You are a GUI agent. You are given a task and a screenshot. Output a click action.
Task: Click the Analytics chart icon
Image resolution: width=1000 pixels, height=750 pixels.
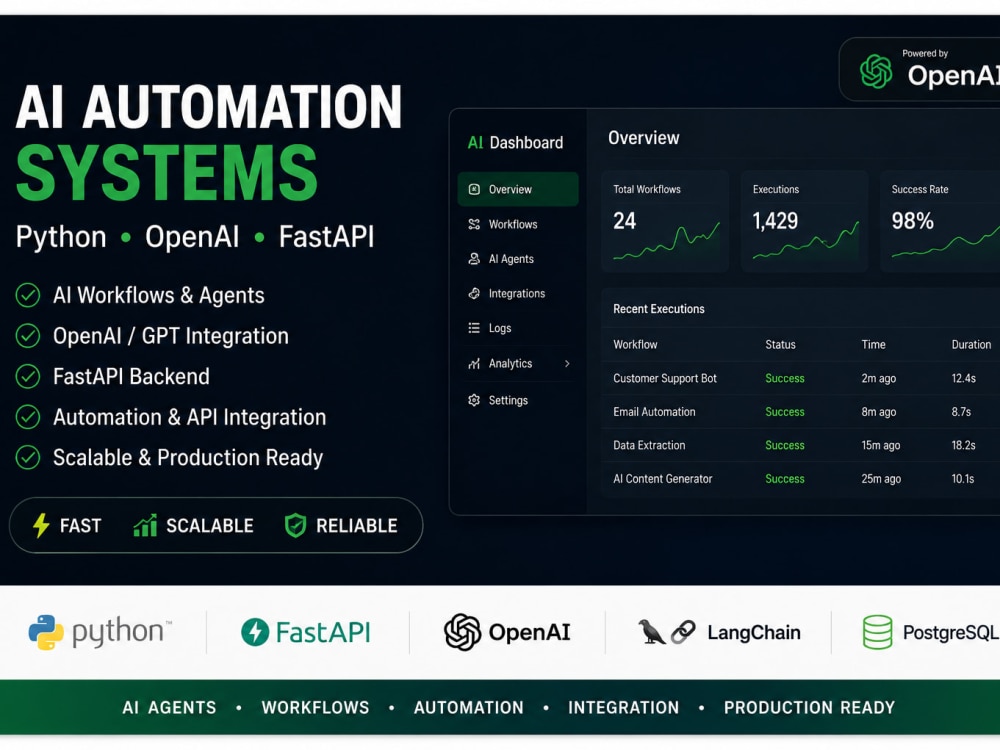point(474,364)
